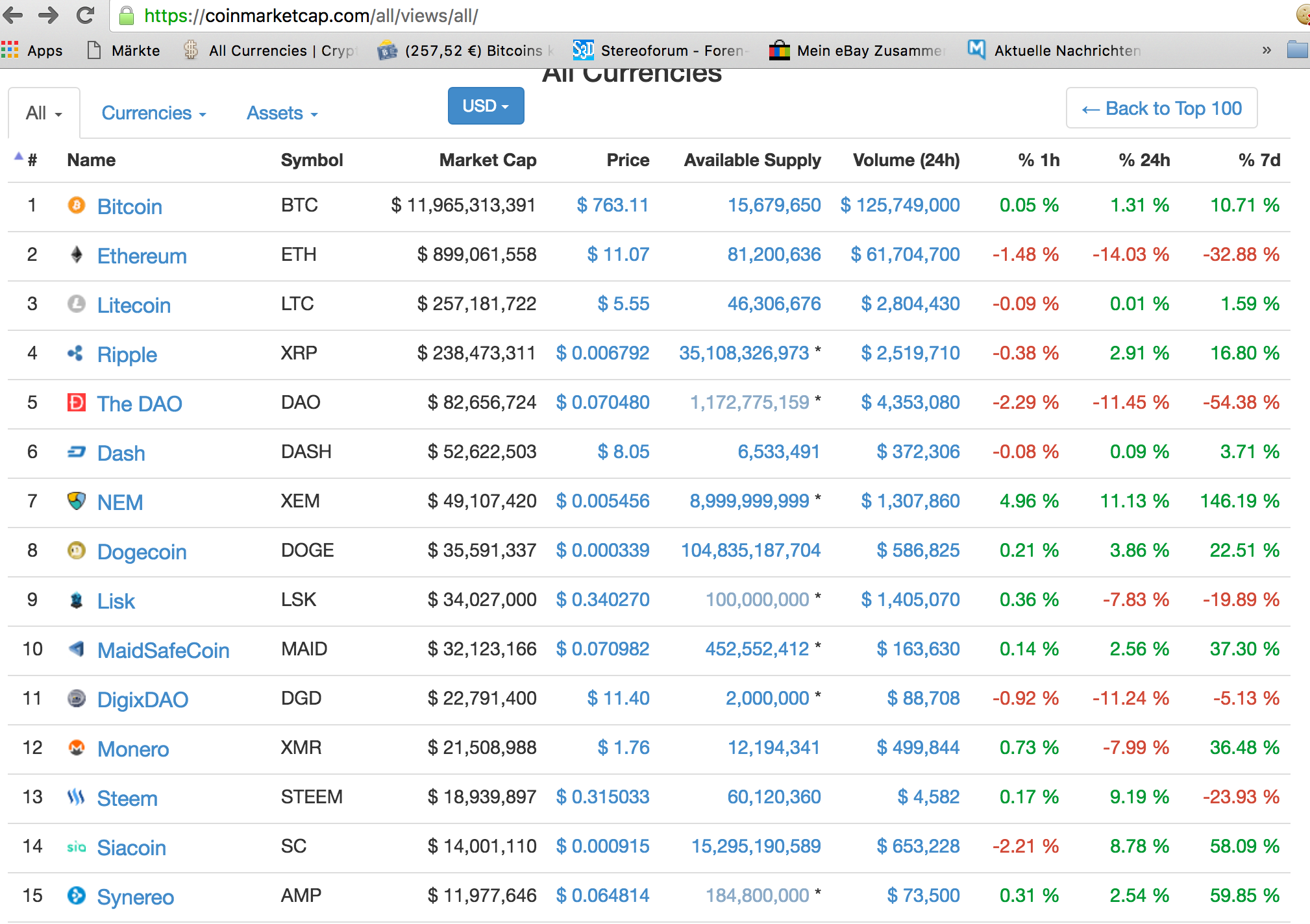Click the Bitcoin coin logo icon
Screen dimensions: 1310x924
77,205
